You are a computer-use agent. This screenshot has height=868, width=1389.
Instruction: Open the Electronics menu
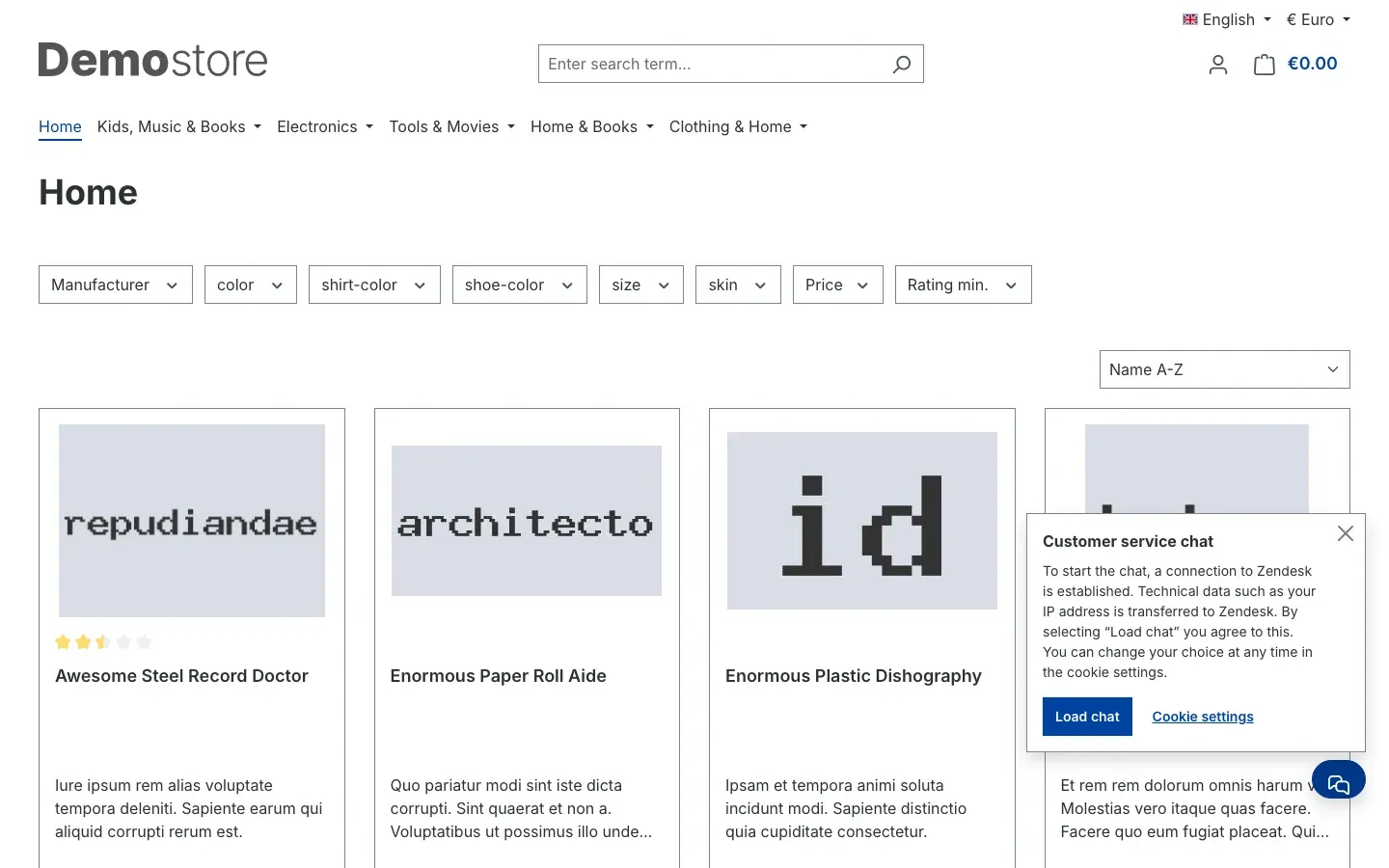(x=325, y=127)
